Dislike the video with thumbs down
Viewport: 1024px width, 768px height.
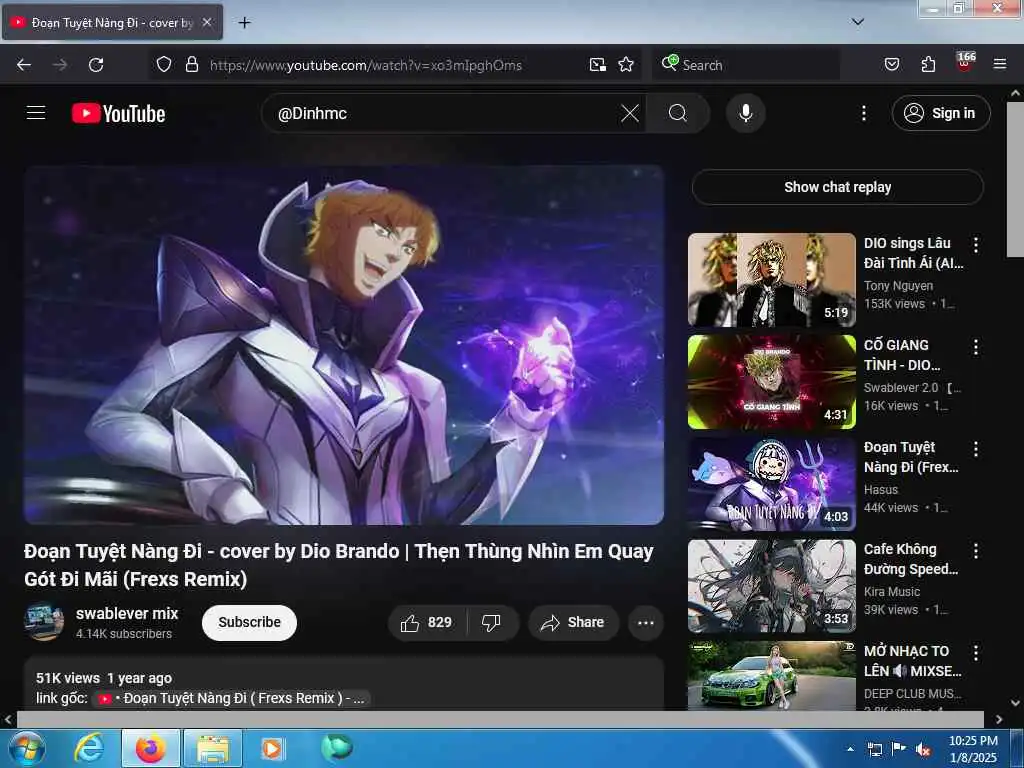pyautogui.click(x=491, y=622)
